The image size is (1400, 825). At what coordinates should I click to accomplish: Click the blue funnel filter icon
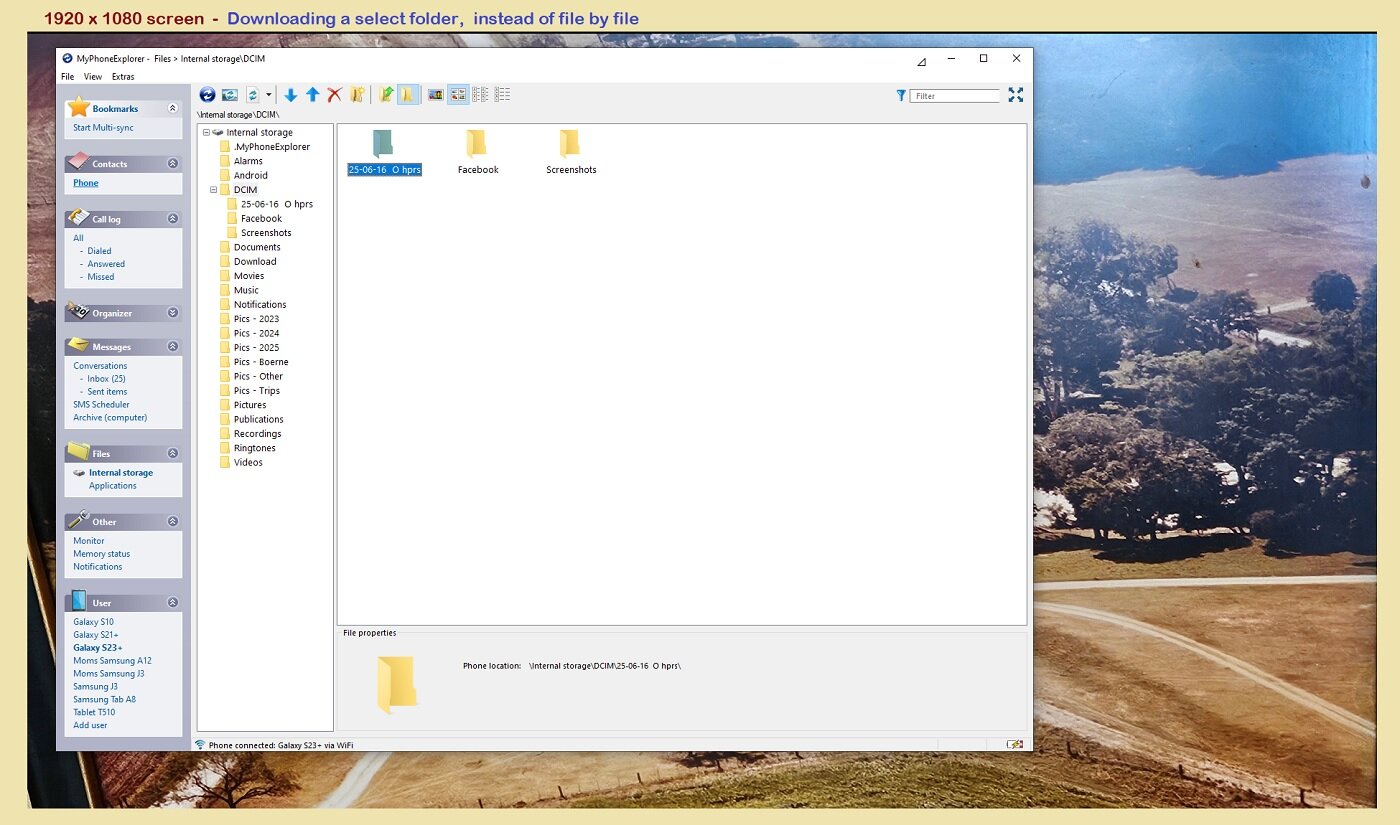[x=901, y=96]
